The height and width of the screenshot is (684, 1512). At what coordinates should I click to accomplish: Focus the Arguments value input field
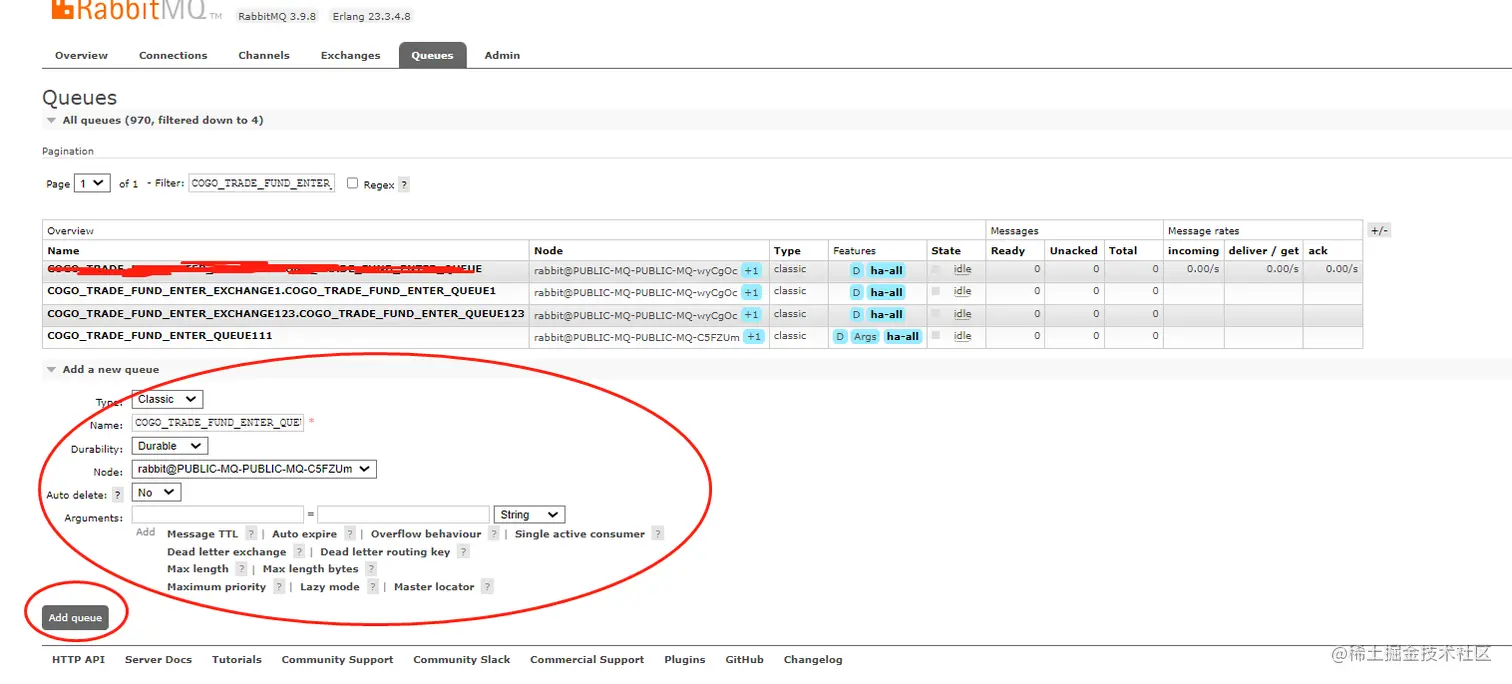pyautogui.click(x=403, y=515)
